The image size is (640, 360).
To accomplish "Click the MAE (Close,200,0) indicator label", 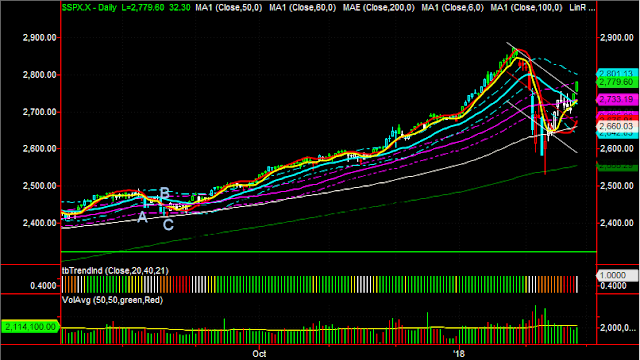I will point(379,7).
